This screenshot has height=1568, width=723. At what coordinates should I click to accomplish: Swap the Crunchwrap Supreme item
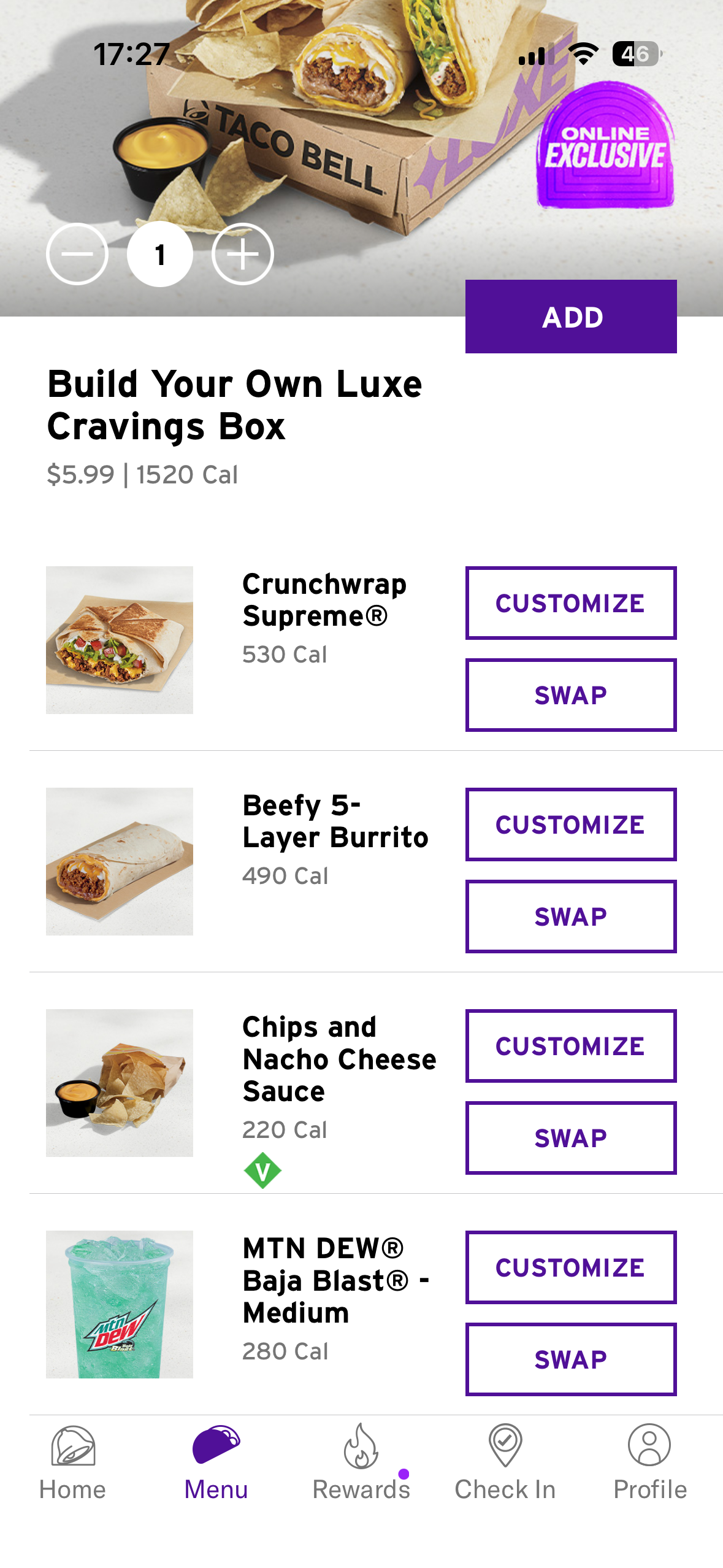tap(571, 695)
